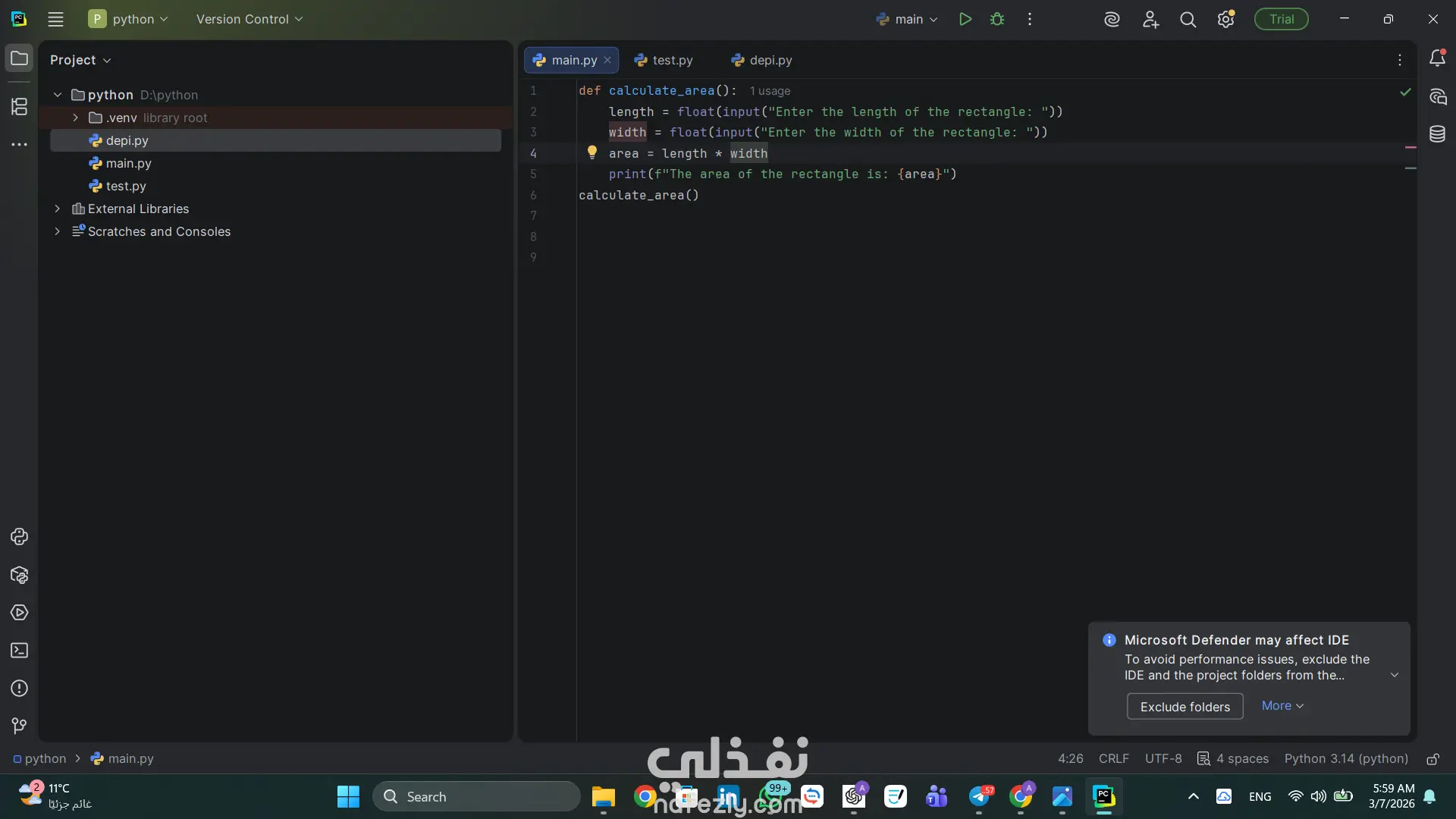Open the Database tool window
The height and width of the screenshot is (819, 1456).
(1437, 134)
